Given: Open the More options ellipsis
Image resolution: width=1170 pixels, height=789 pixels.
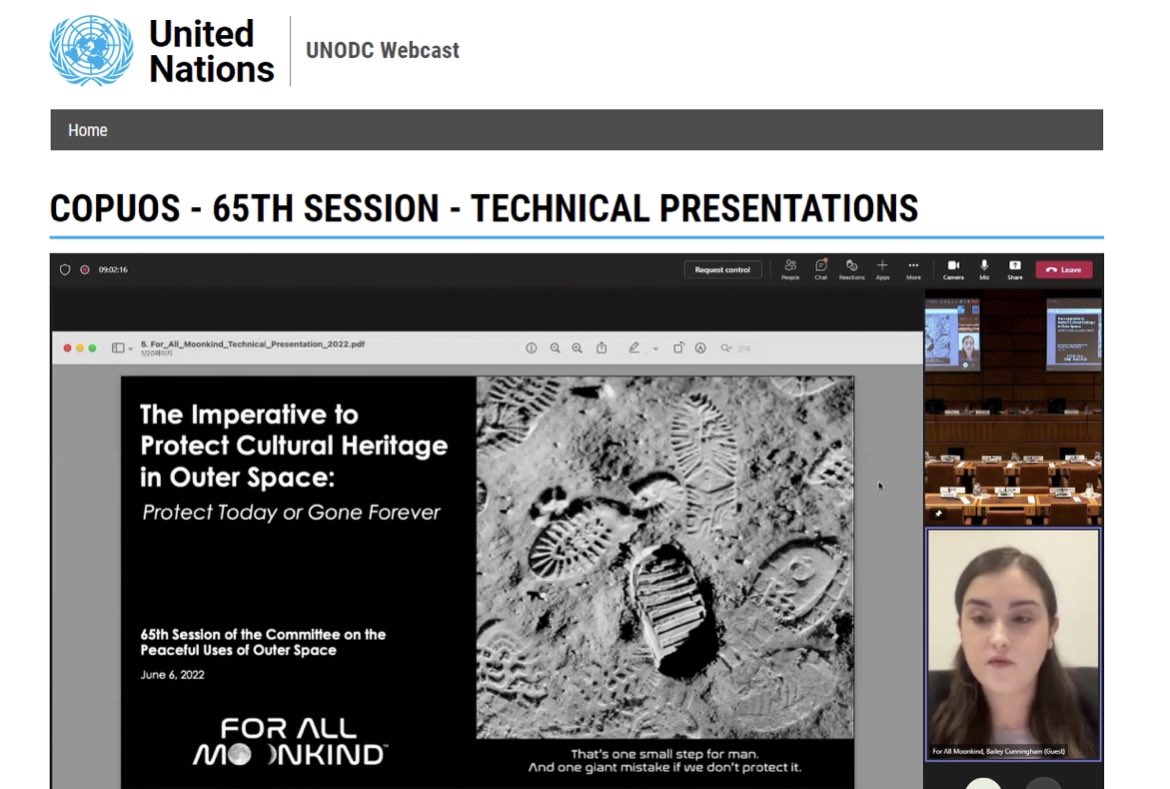Looking at the screenshot, I should pos(913,269).
